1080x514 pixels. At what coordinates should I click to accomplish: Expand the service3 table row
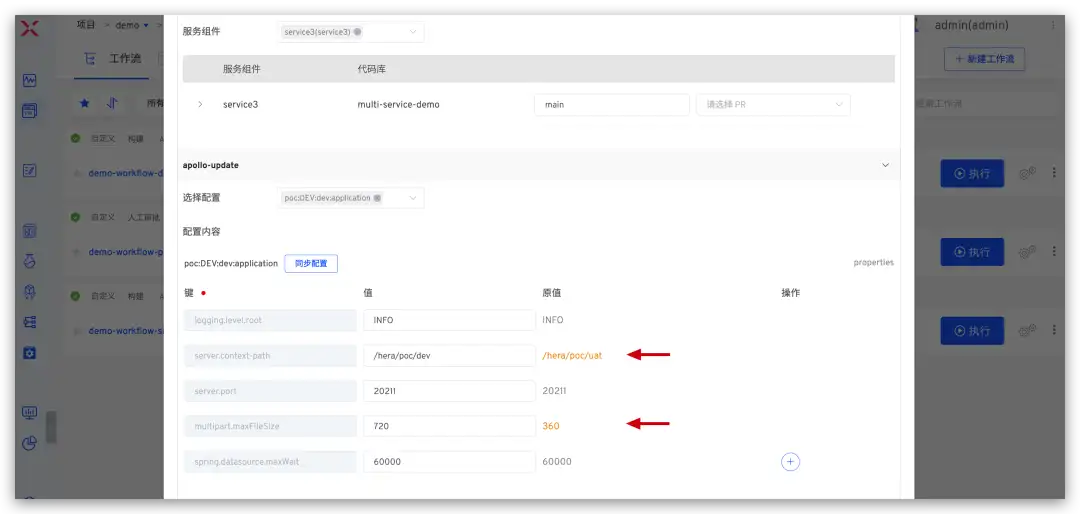click(200, 105)
